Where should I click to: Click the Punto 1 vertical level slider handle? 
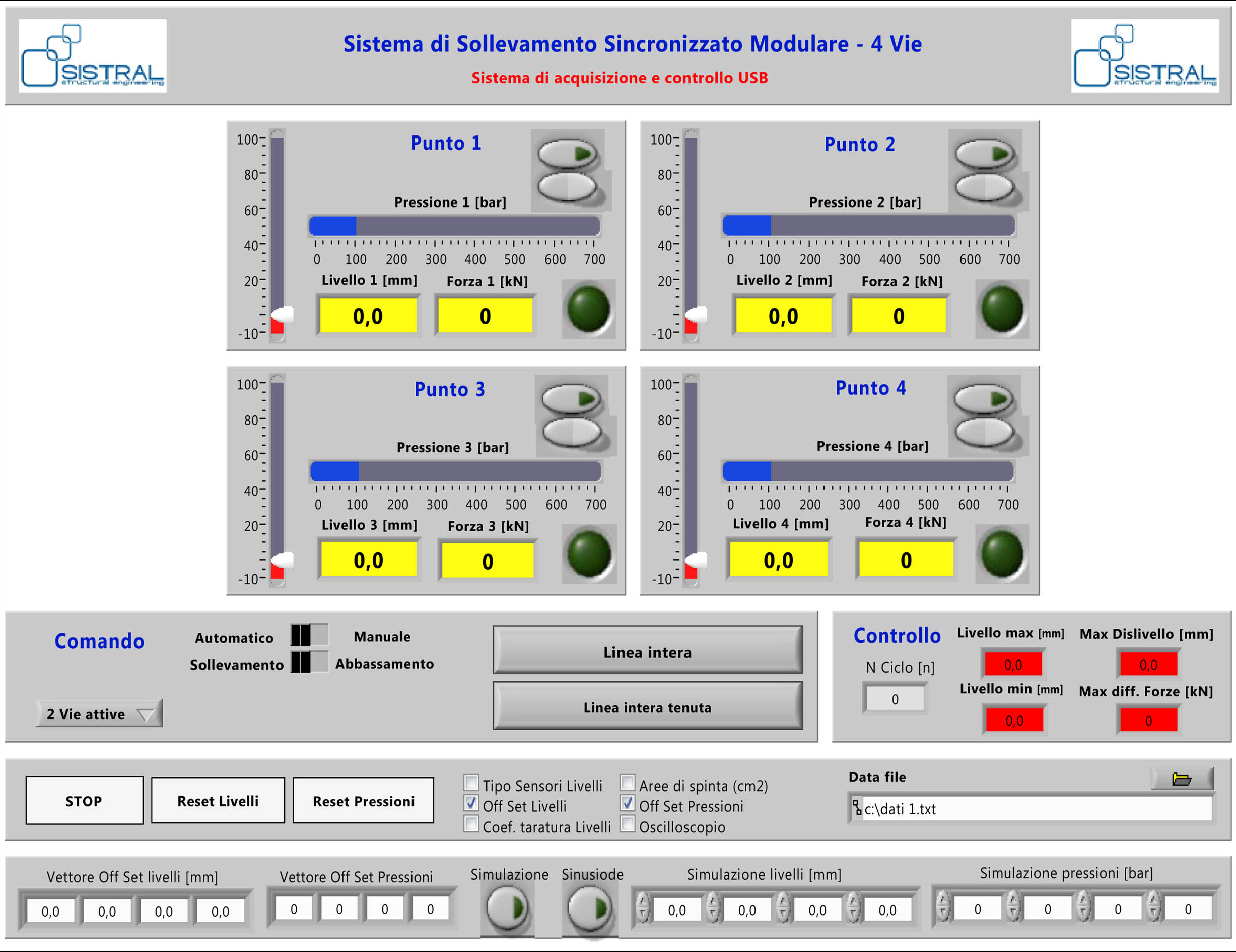pyautogui.click(x=283, y=314)
